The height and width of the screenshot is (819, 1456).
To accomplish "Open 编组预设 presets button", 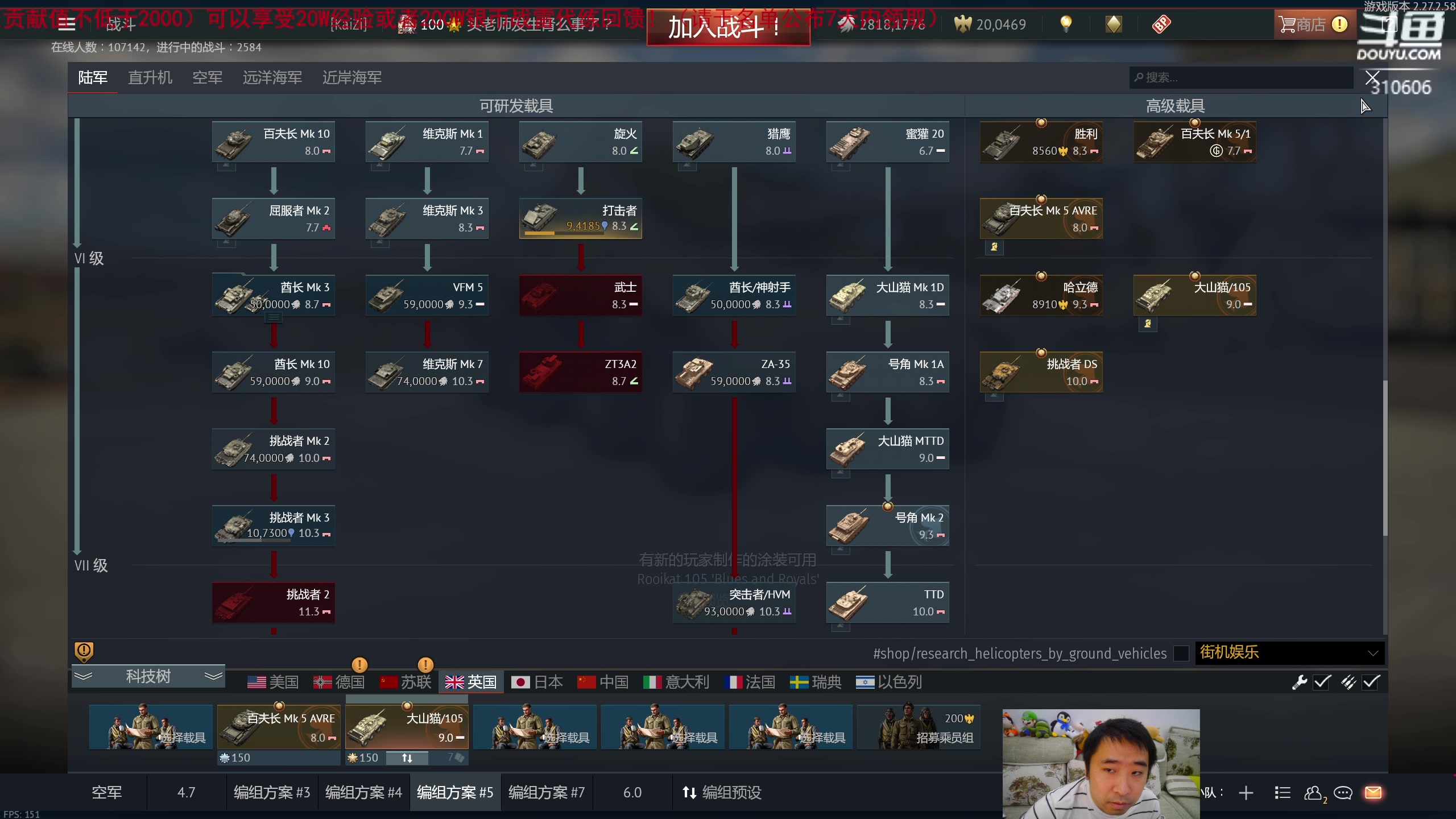I will point(722,793).
